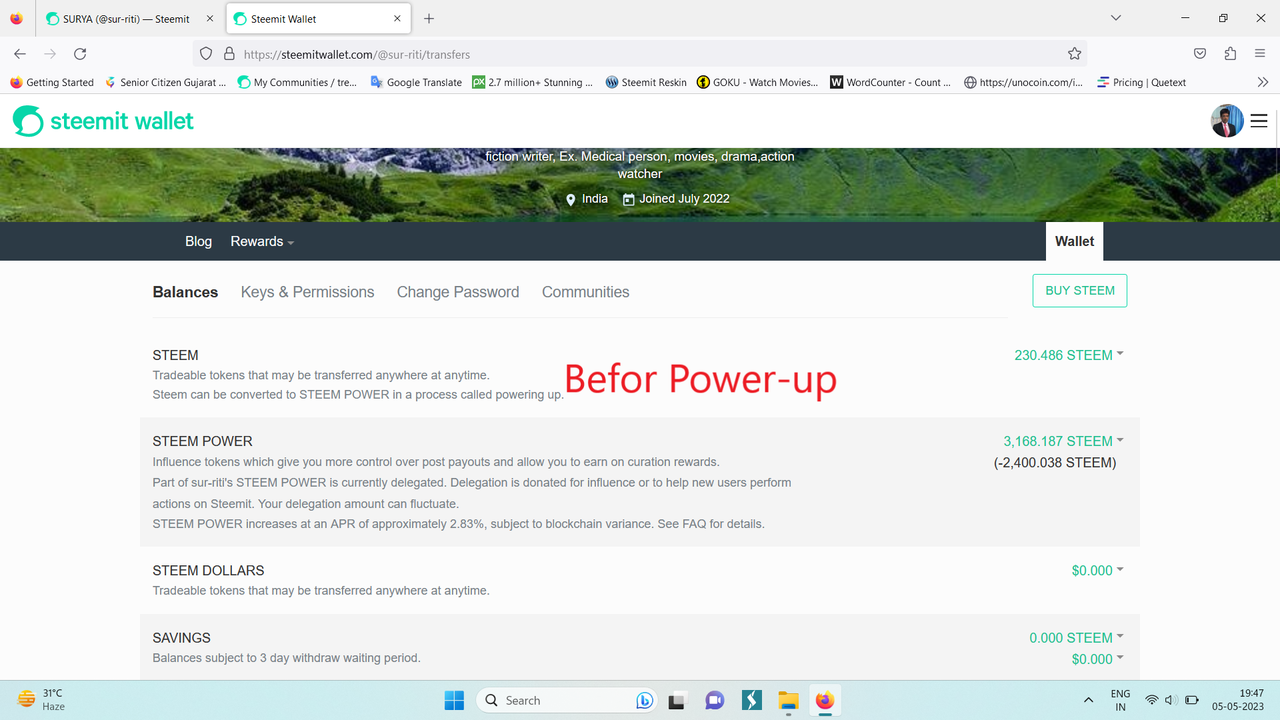Click the Firefox icon on the taskbar
This screenshot has height=720, width=1280.
click(825, 700)
